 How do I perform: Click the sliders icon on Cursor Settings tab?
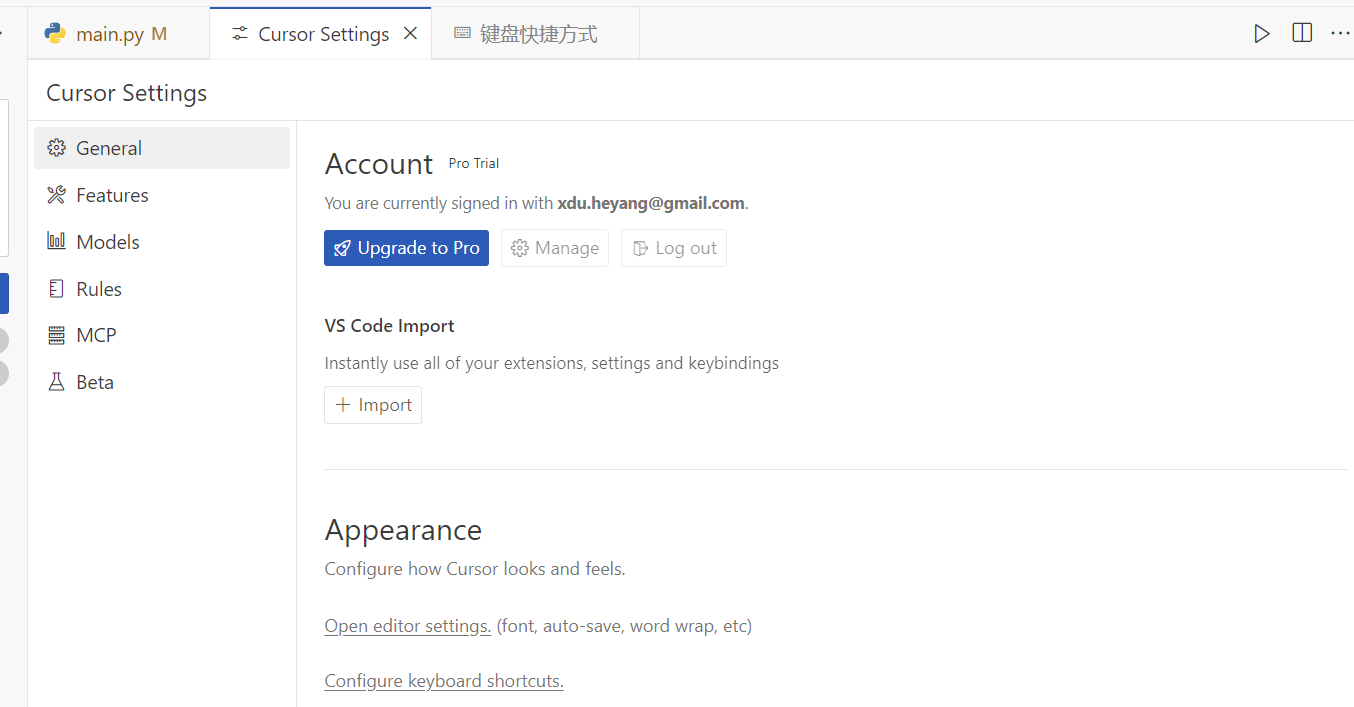click(240, 34)
